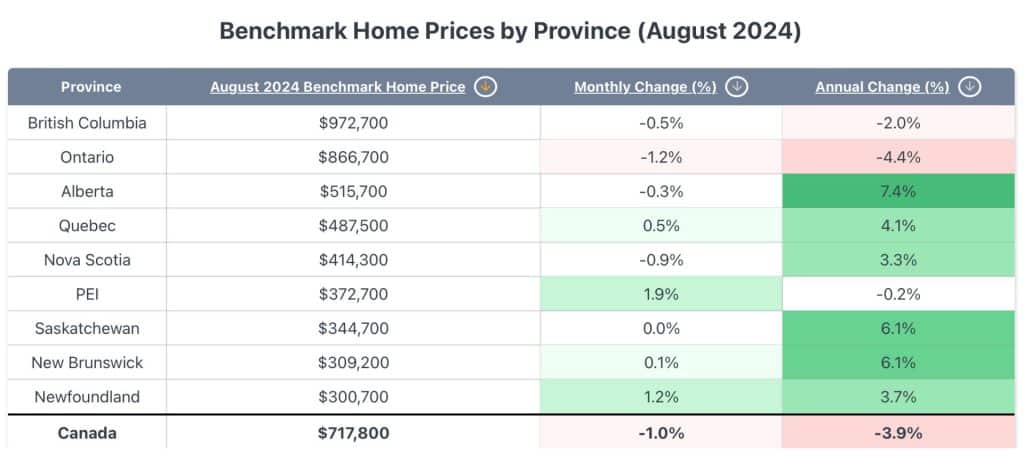Click Alberta's 7.4% annual change green cell
Screen dimensions: 1024x462
point(897,192)
